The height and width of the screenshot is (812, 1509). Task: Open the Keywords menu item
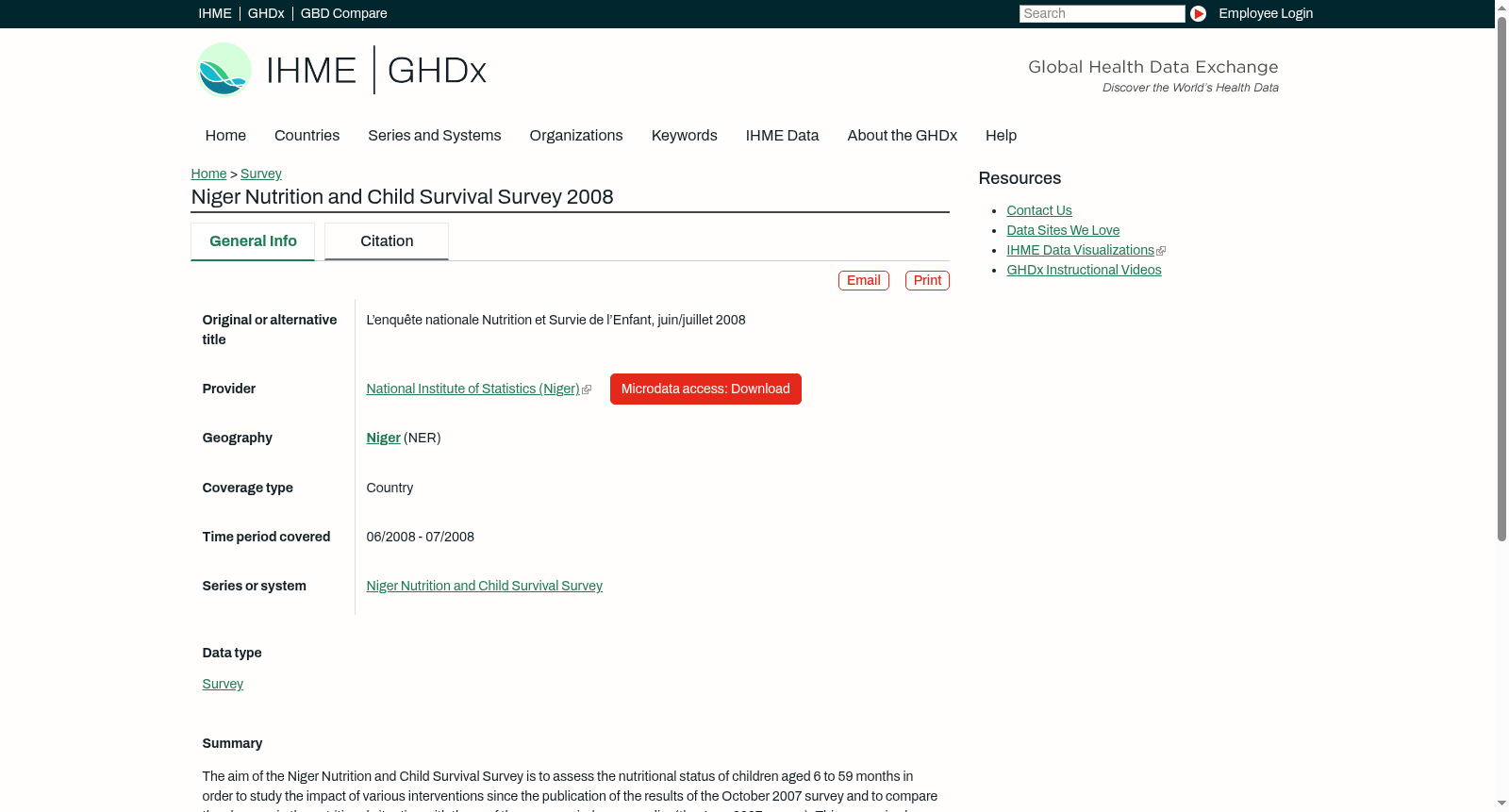click(685, 136)
